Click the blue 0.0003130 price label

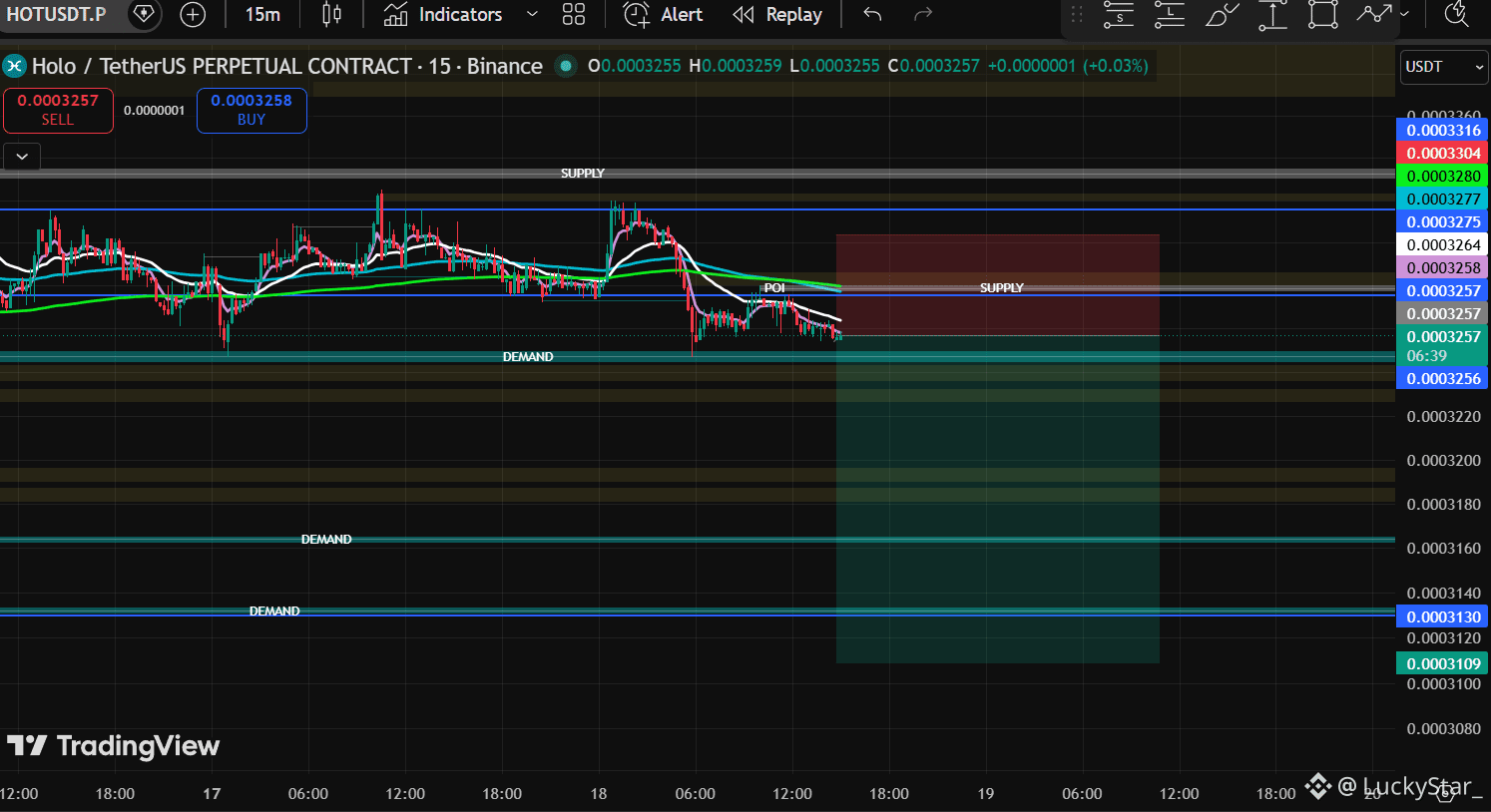click(x=1442, y=617)
